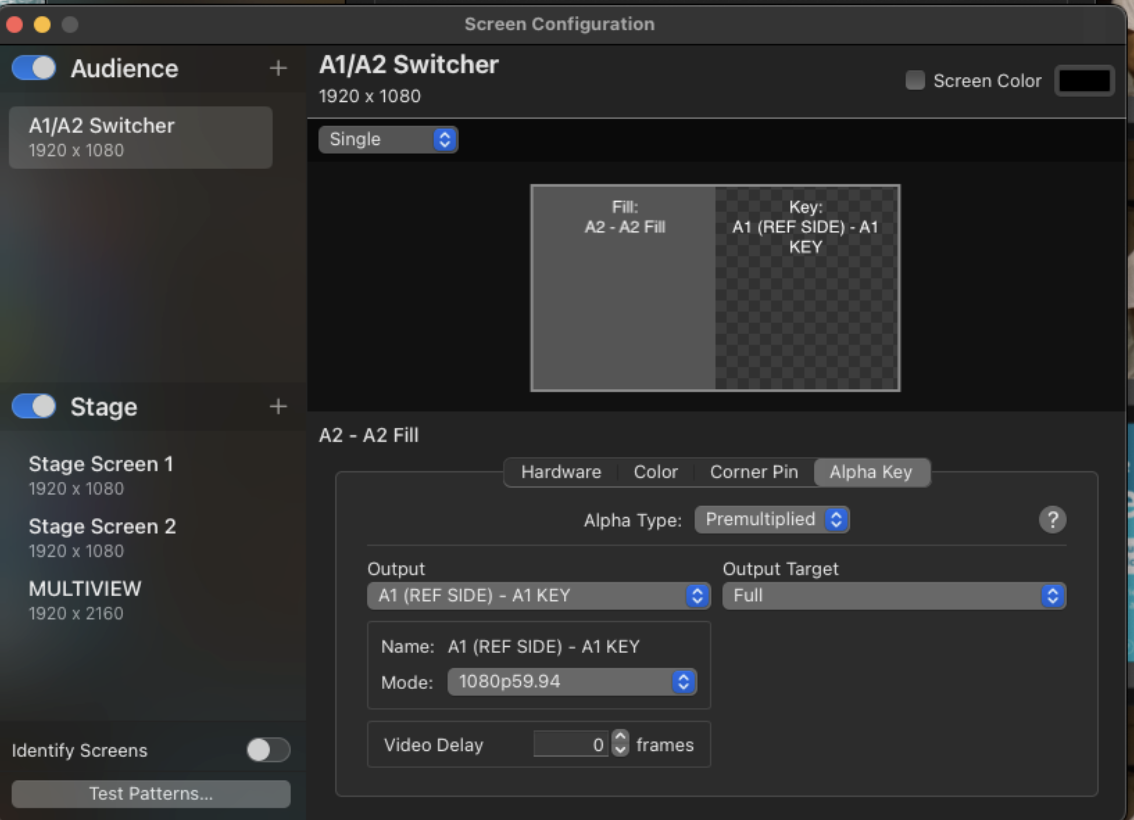The height and width of the screenshot is (820, 1134).
Task: Check the Screen Color checkbox
Action: [915, 80]
